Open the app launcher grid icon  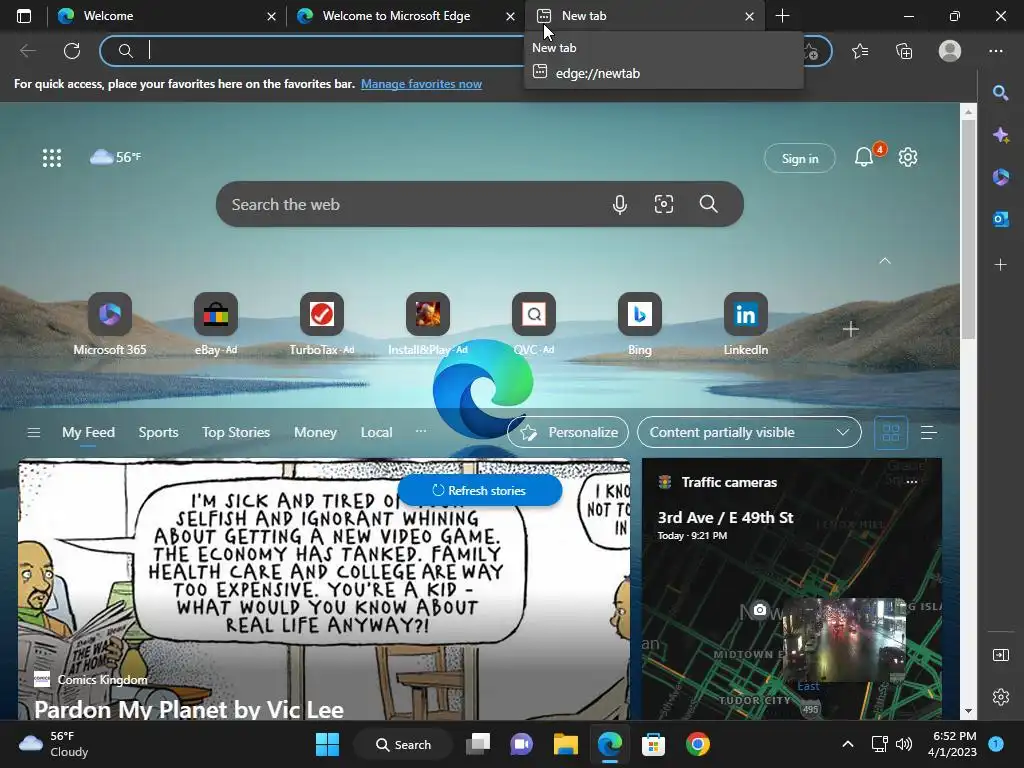[52, 158]
